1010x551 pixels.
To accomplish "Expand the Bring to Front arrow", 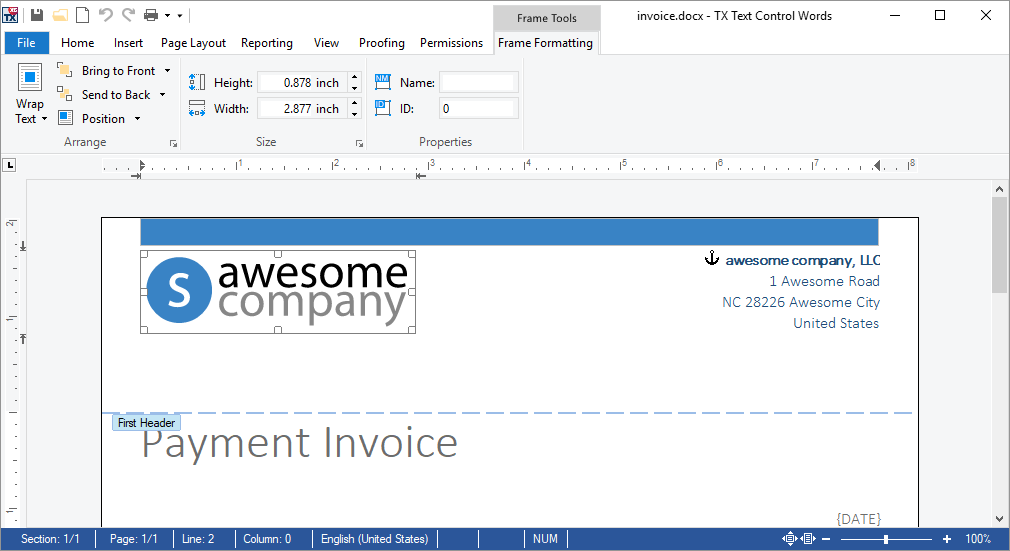I will (167, 71).
